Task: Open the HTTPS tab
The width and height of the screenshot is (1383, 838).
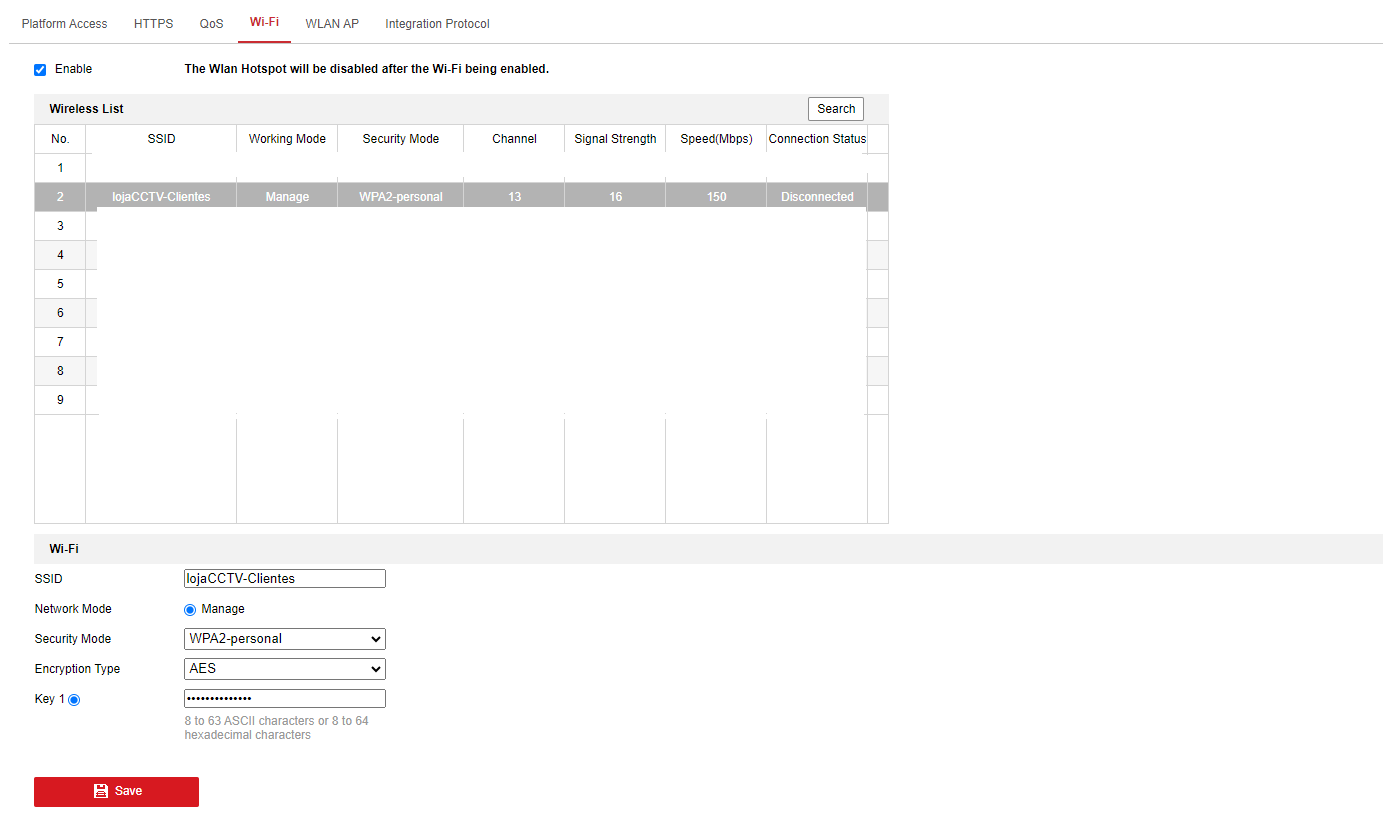Action: click(x=153, y=24)
